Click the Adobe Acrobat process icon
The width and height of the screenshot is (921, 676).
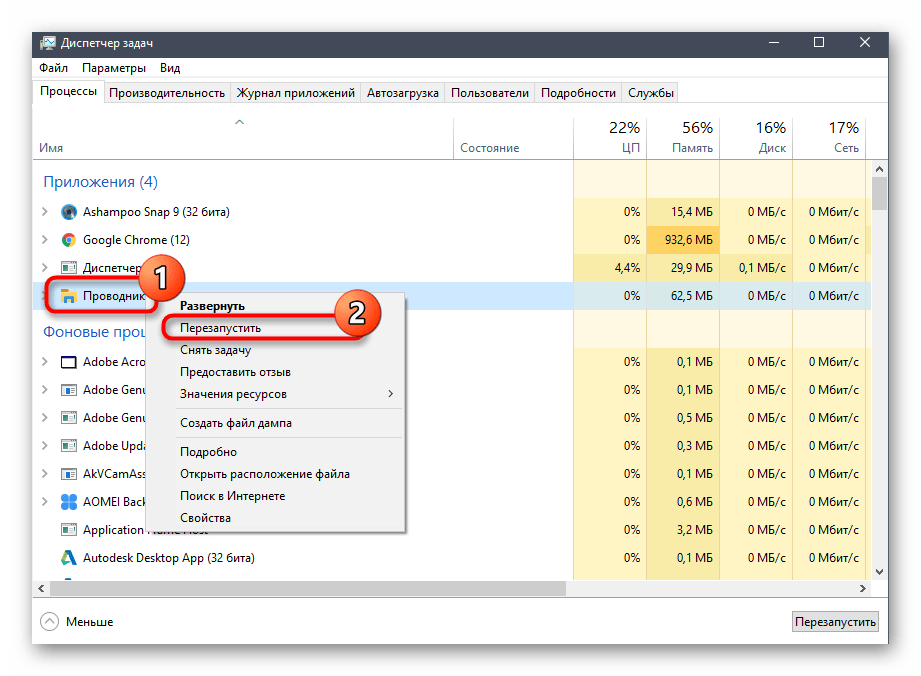(69, 362)
